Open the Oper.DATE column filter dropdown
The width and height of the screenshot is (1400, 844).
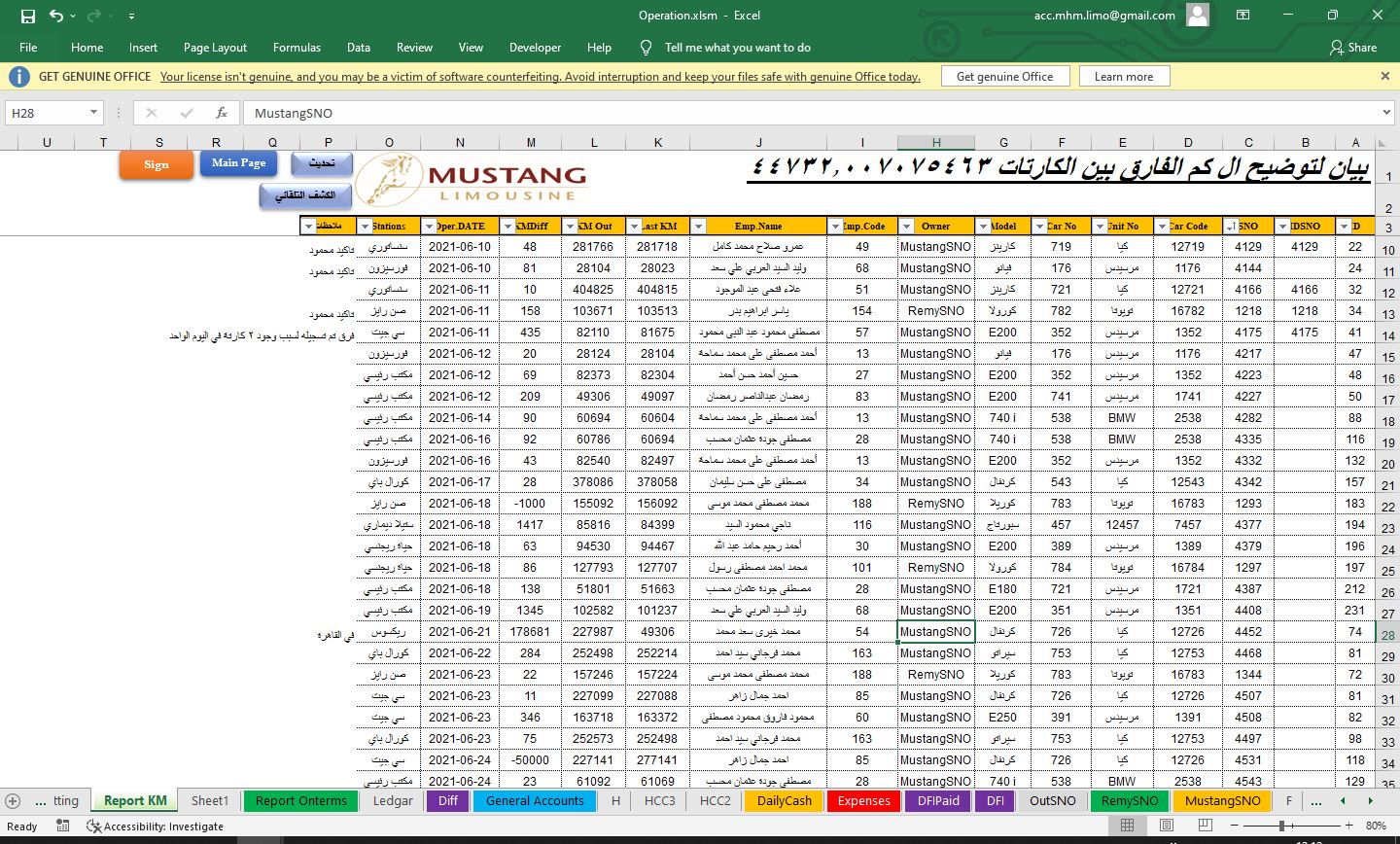pyautogui.click(x=429, y=227)
